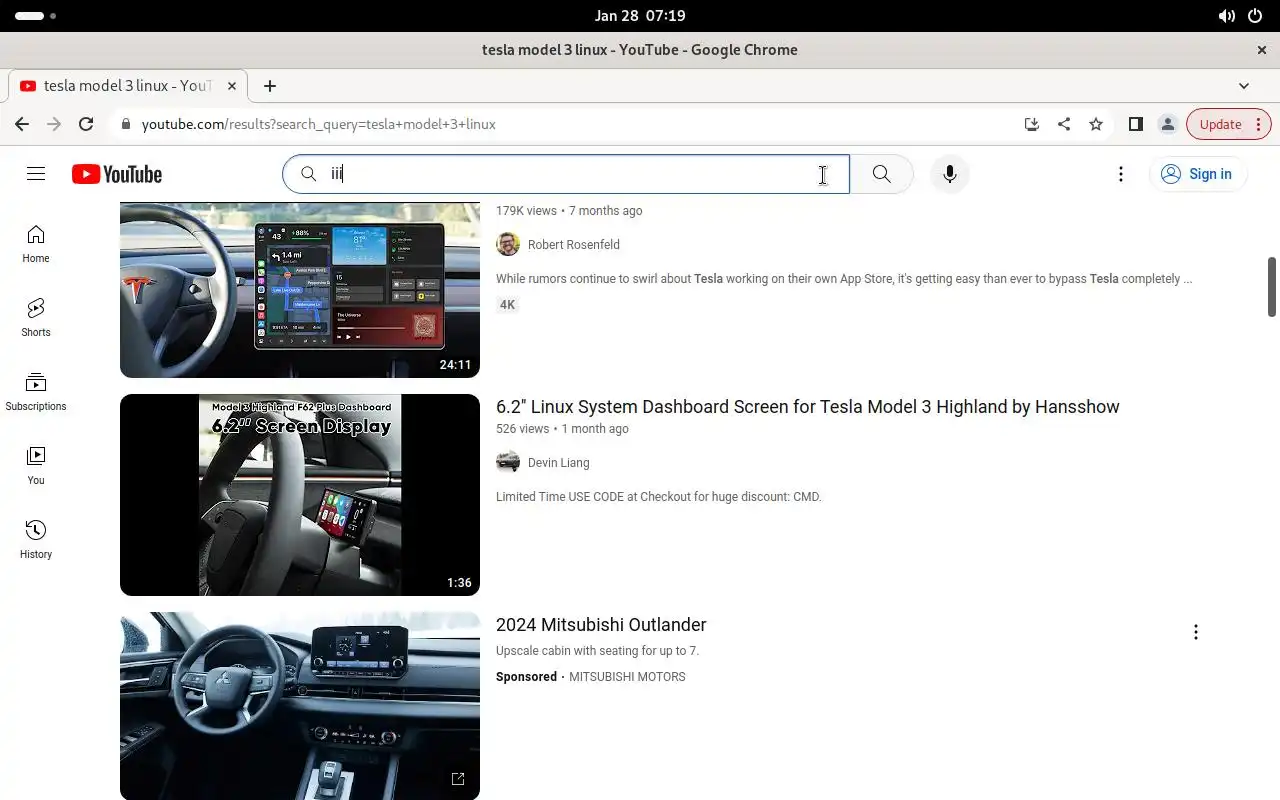View site information lock icon
Viewport: 1280px width, 800px height.
click(x=126, y=124)
